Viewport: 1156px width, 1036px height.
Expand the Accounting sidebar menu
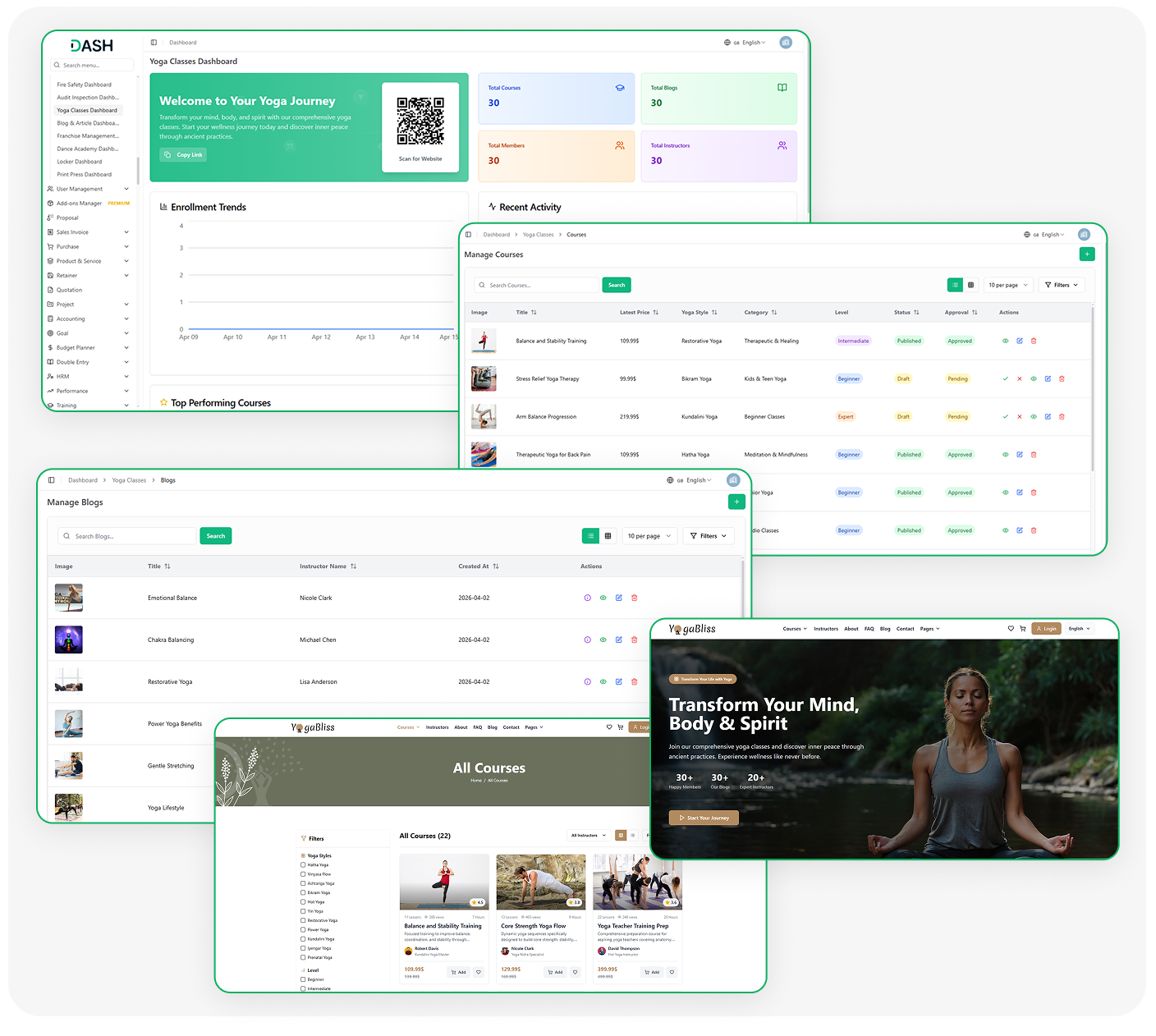89,319
